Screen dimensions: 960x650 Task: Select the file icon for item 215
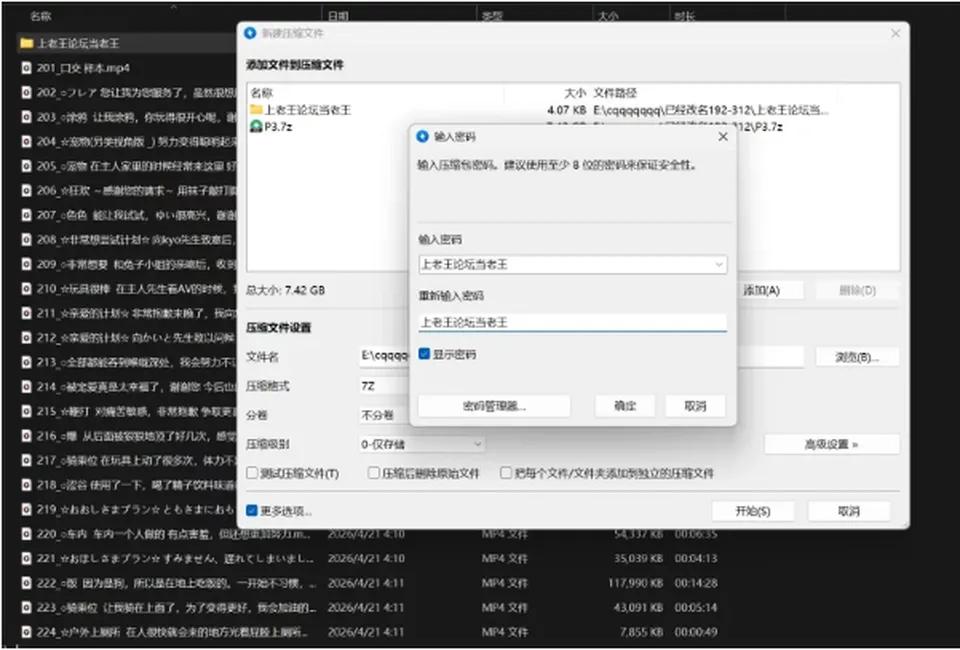tap(26, 411)
